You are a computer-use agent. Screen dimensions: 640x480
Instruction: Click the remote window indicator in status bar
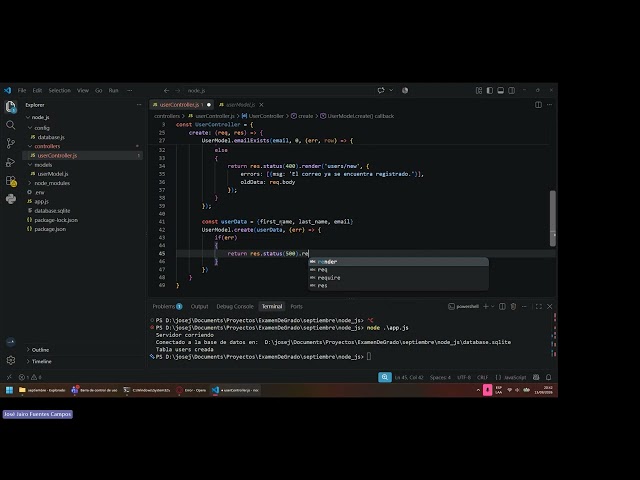9,377
